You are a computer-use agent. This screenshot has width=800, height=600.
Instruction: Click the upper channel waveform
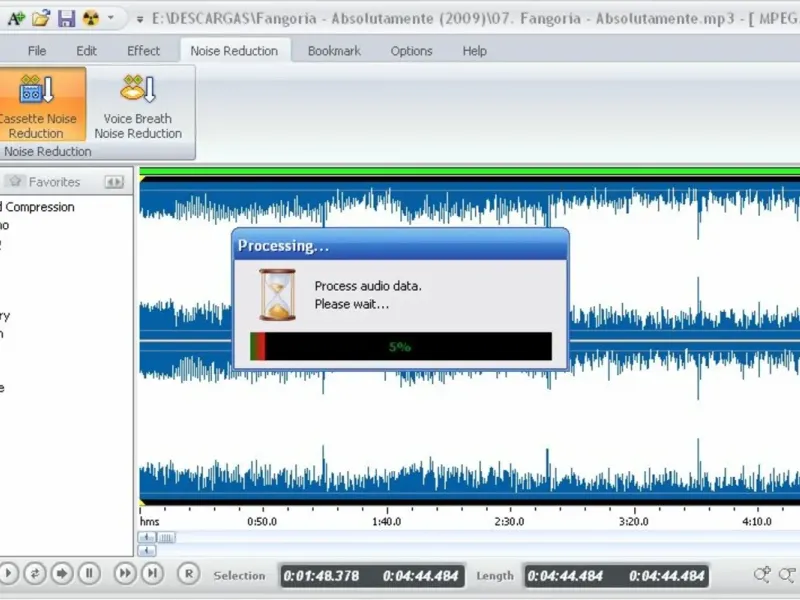[469, 260]
